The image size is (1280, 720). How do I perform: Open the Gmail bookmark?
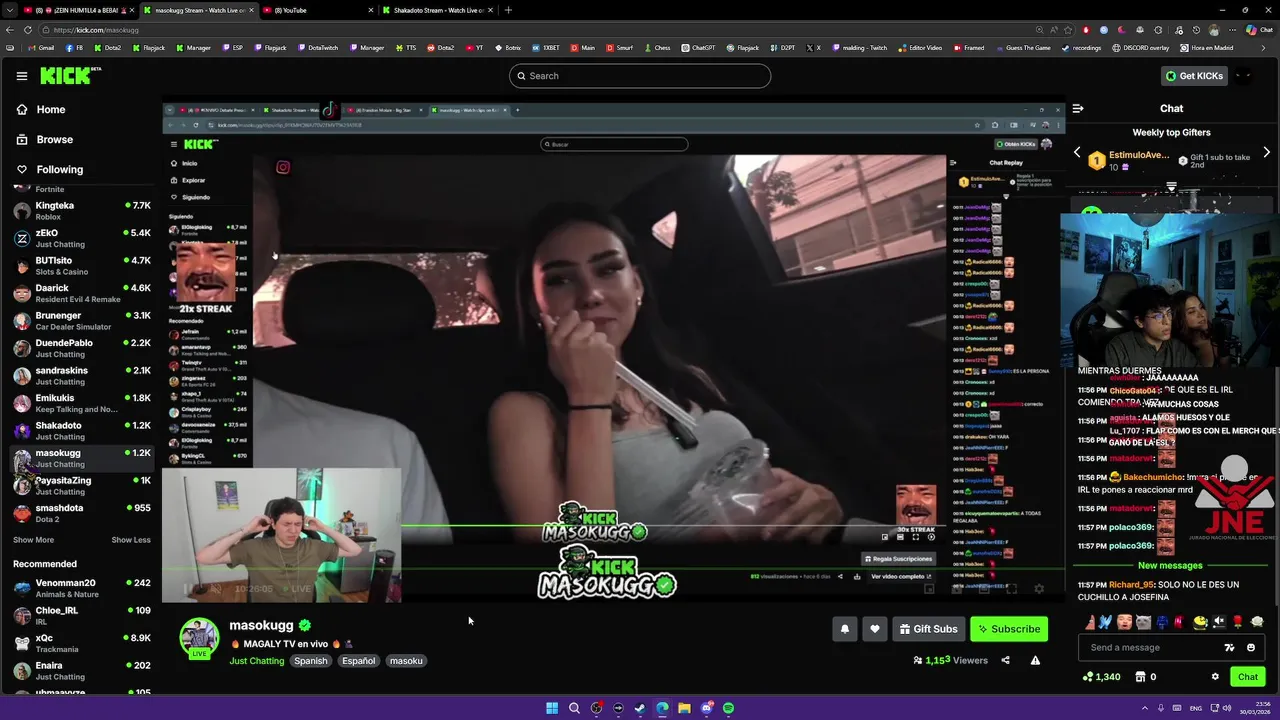coord(40,47)
